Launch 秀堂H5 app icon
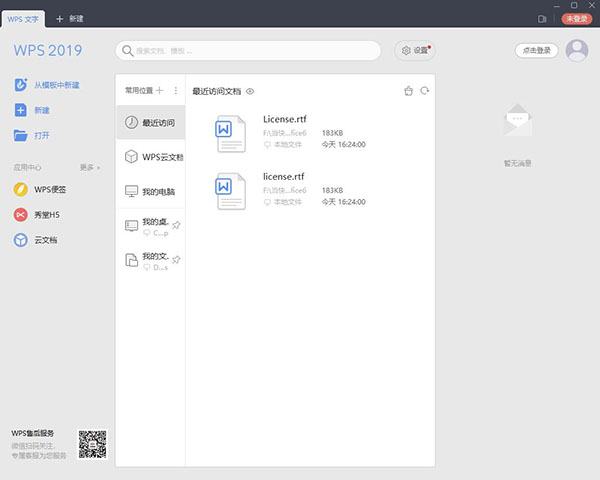The image size is (600, 480). pyautogui.click(x=21, y=215)
